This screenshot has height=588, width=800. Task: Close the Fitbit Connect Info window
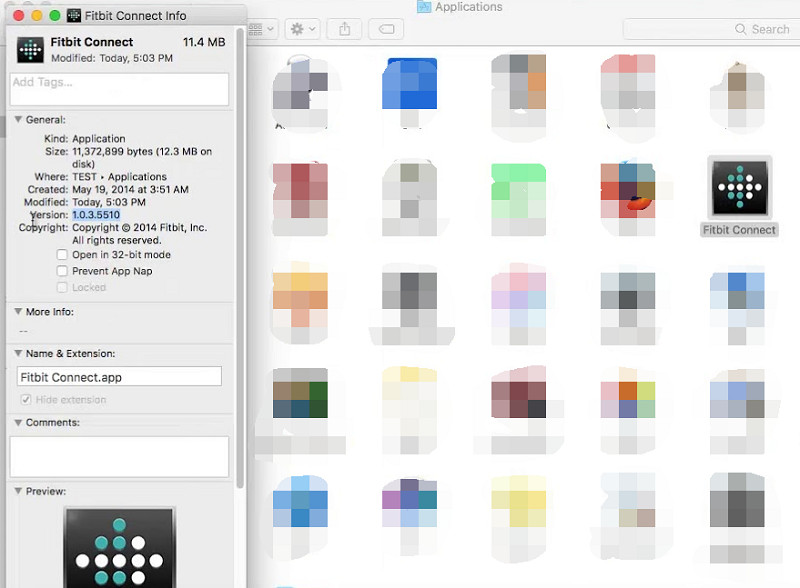pyautogui.click(x=18, y=15)
